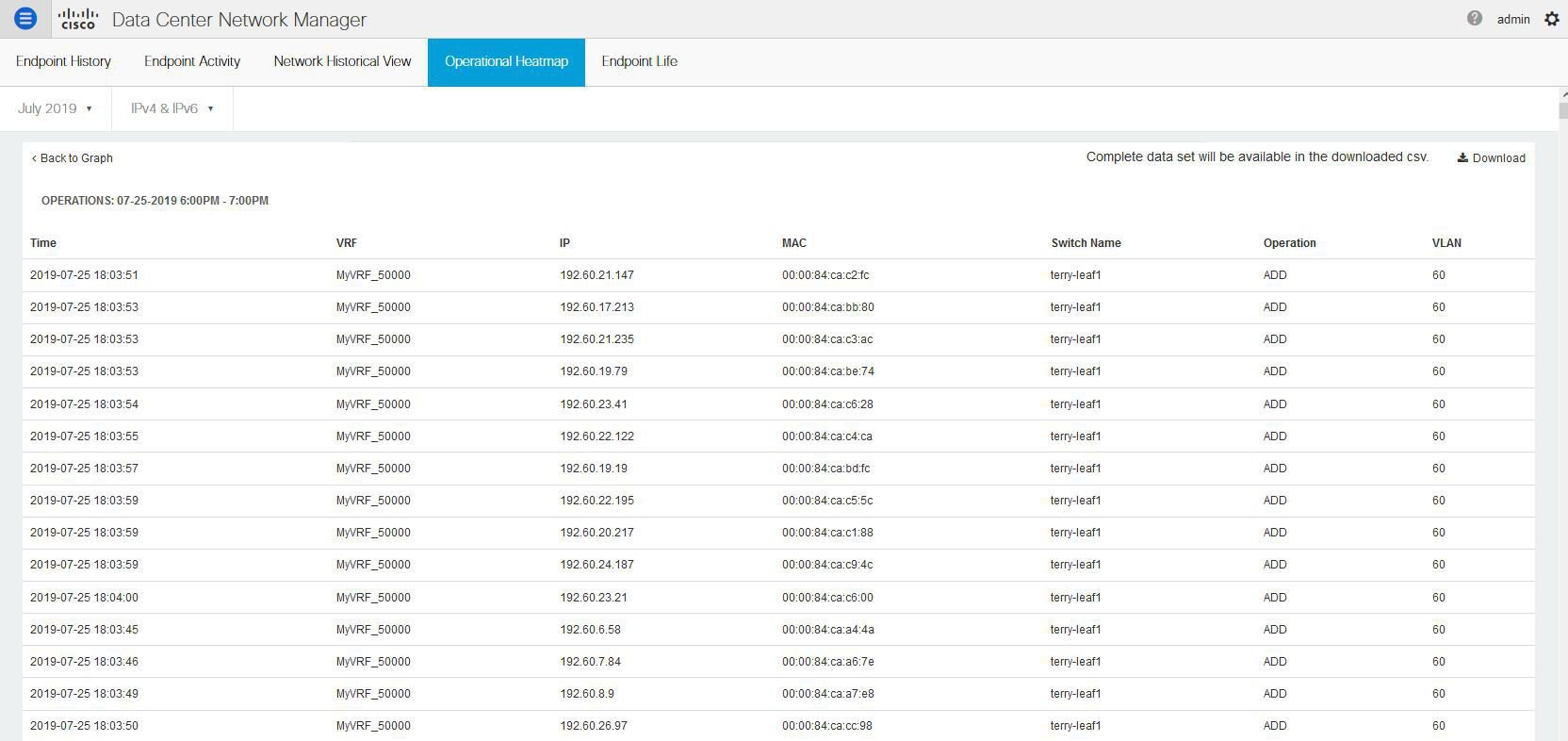Click MAC address 00:00:84:ca:c6:00
The height and width of the screenshot is (741, 1568).
point(827,598)
